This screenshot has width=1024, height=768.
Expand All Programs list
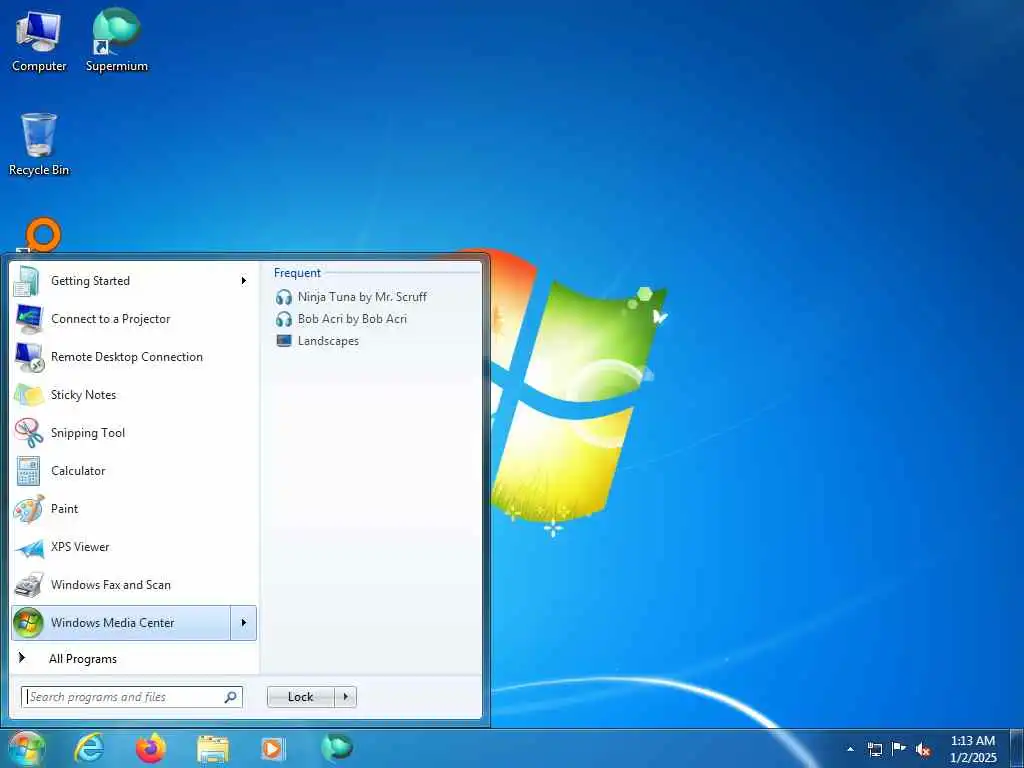[x=83, y=659]
